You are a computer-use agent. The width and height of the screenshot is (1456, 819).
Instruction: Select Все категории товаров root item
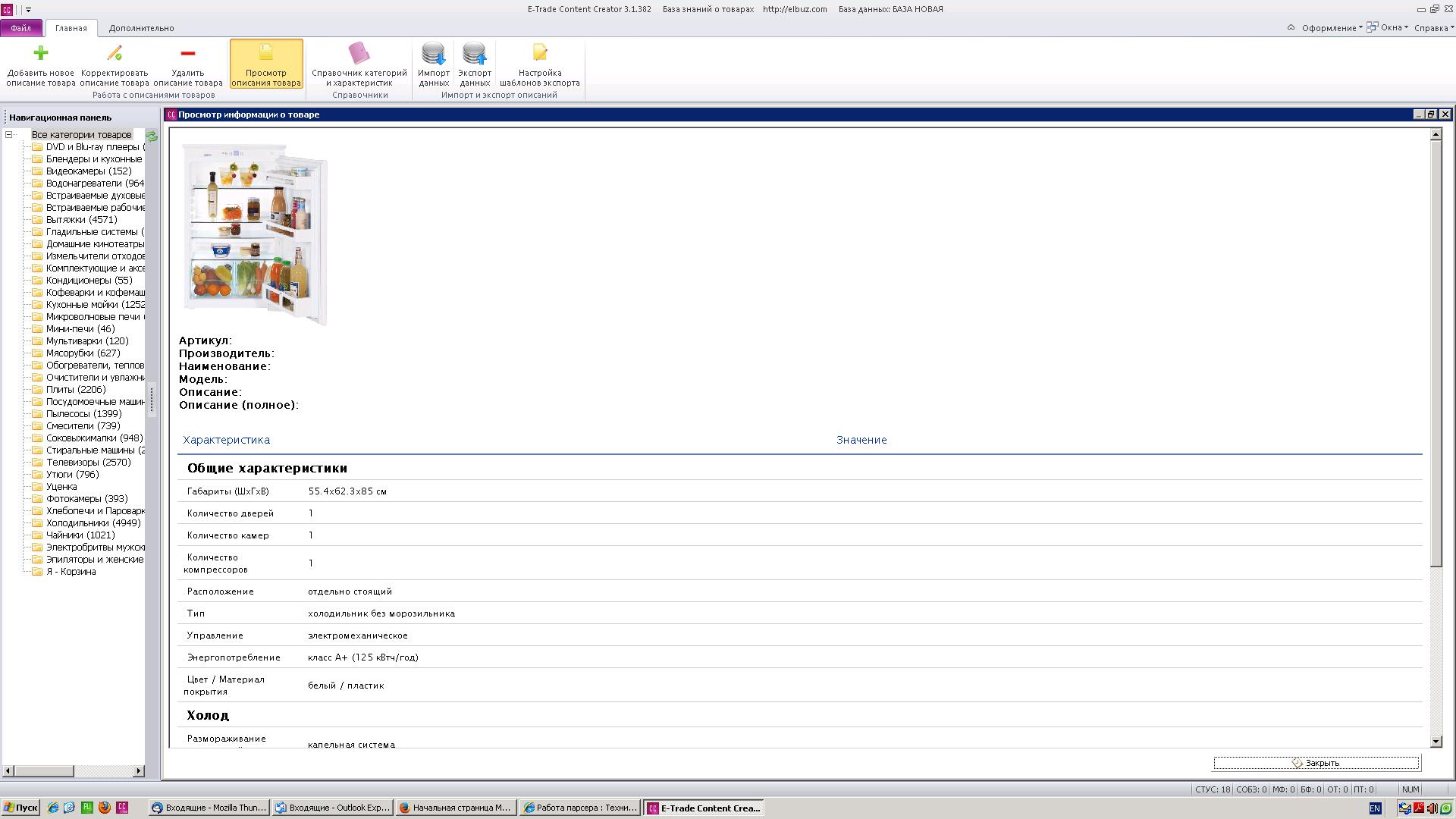(81, 135)
